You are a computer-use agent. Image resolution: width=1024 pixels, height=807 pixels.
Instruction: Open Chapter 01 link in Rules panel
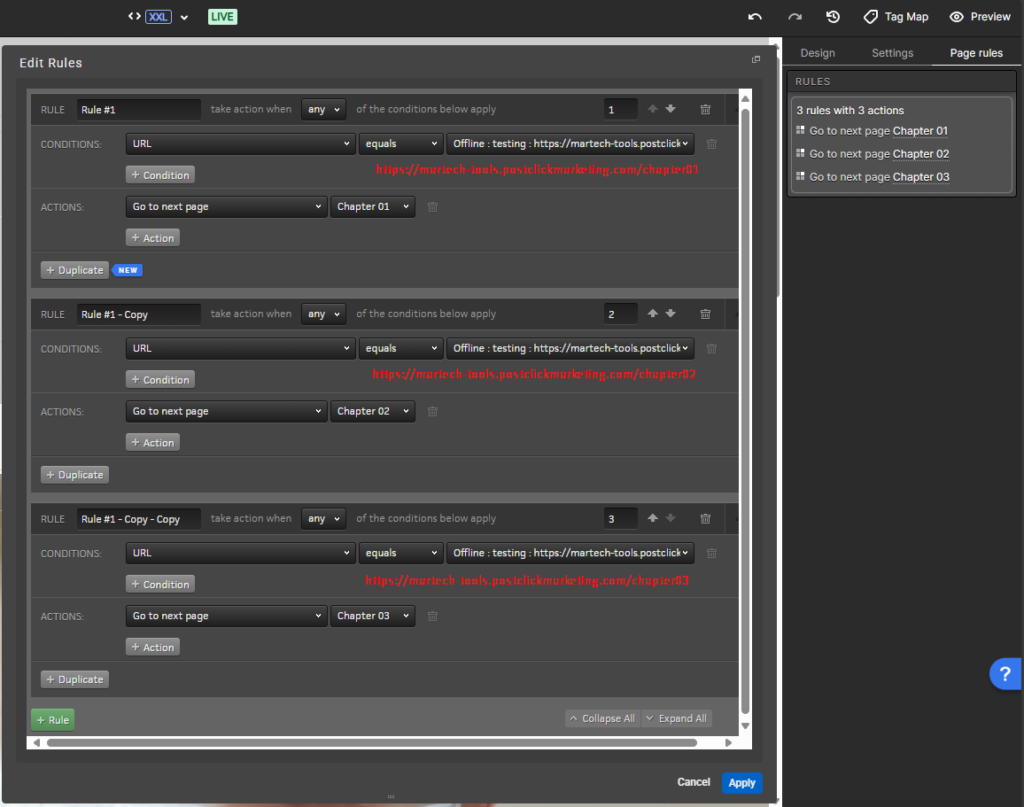(920, 131)
